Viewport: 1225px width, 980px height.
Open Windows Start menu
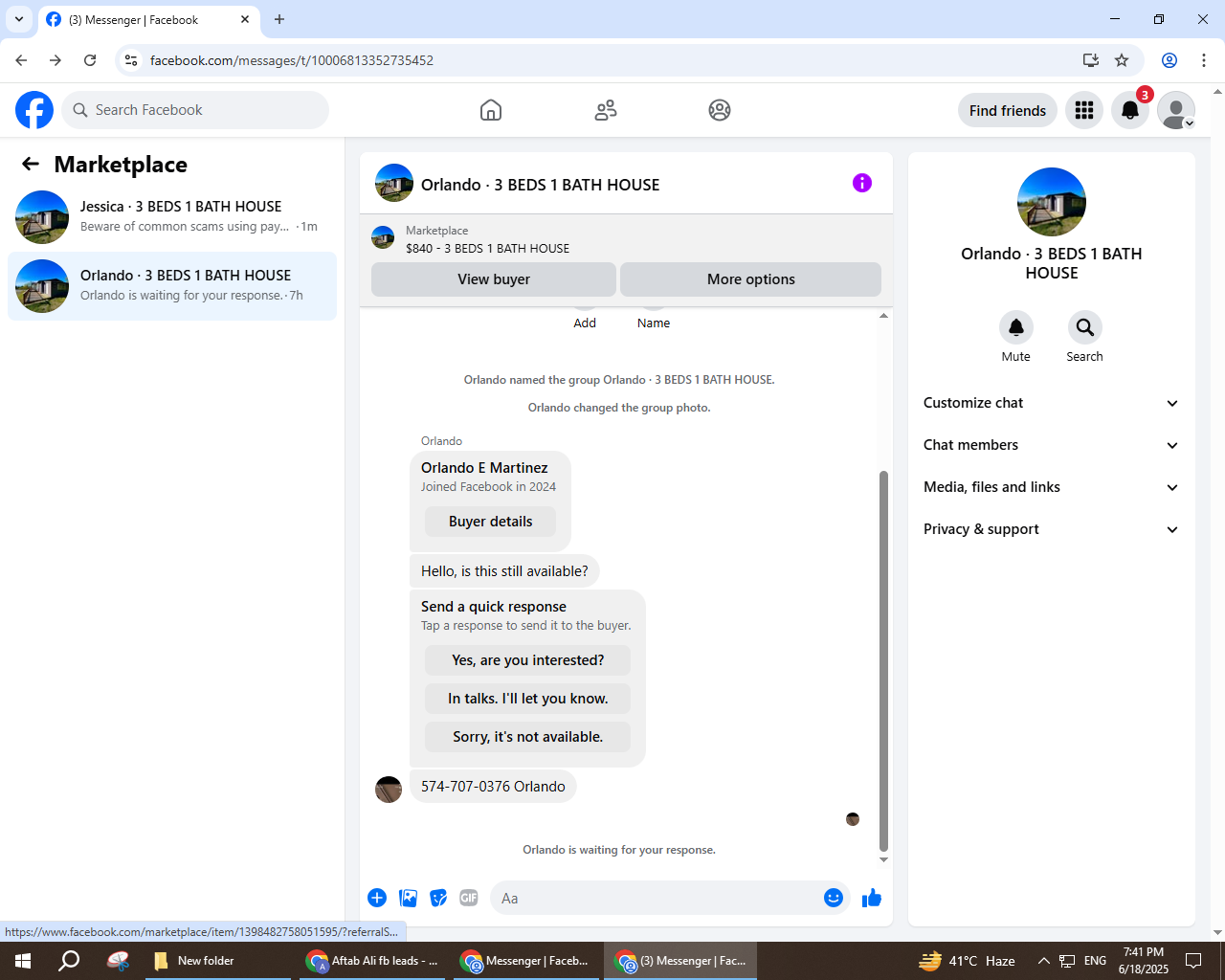tap(23, 961)
